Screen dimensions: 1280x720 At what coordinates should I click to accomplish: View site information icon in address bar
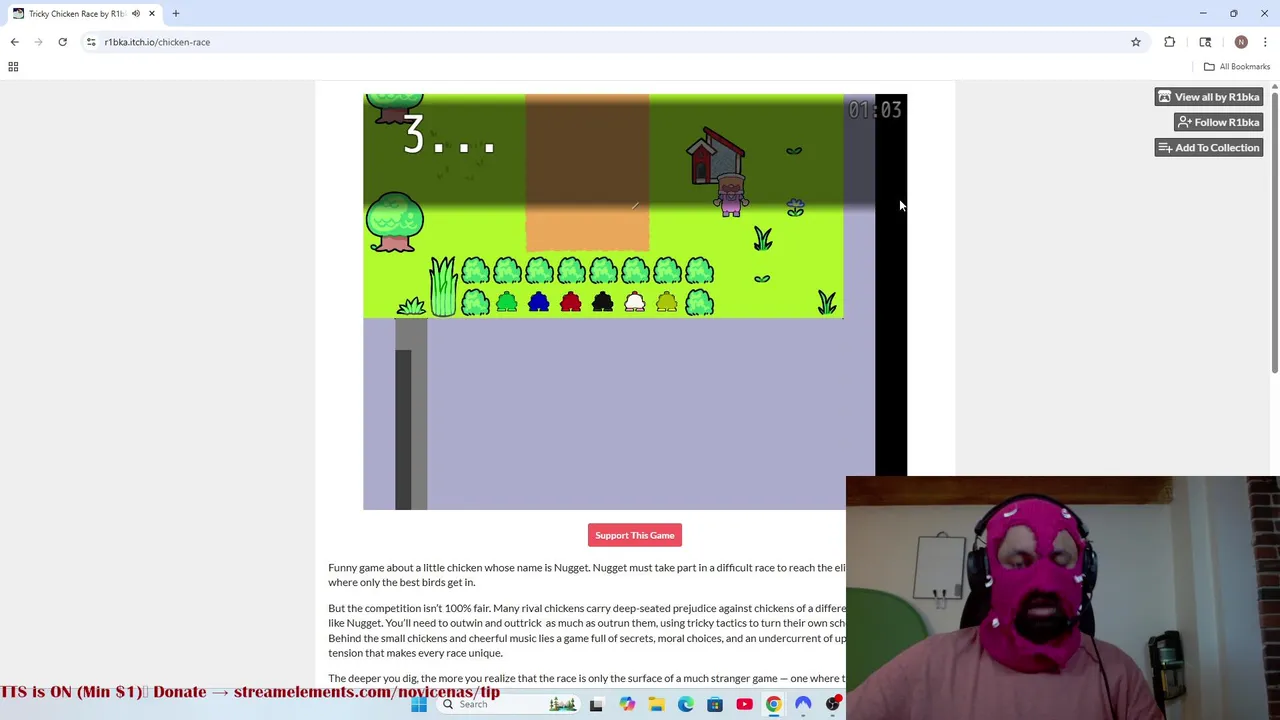pos(91,42)
